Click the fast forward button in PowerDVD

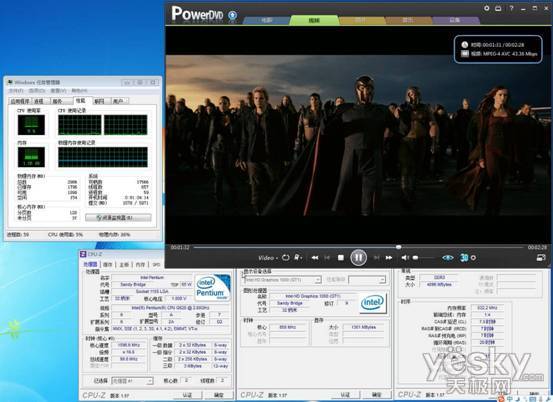pyautogui.click(x=389, y=258)
